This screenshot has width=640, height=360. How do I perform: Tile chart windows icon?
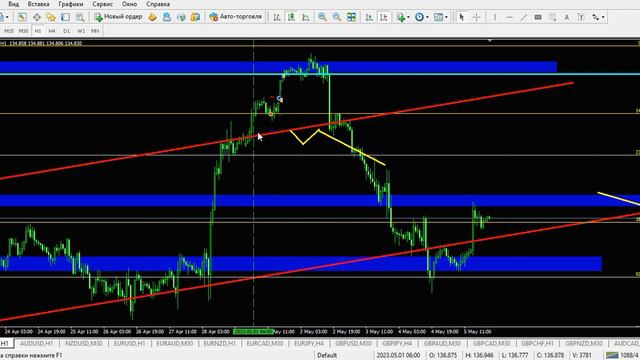pyautogui.click(x=351, y=17)
